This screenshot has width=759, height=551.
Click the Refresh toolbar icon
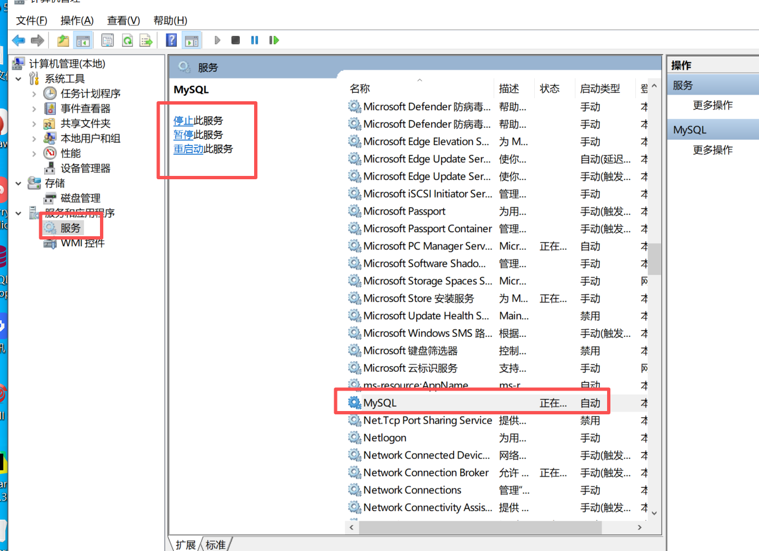coord(127,41)
